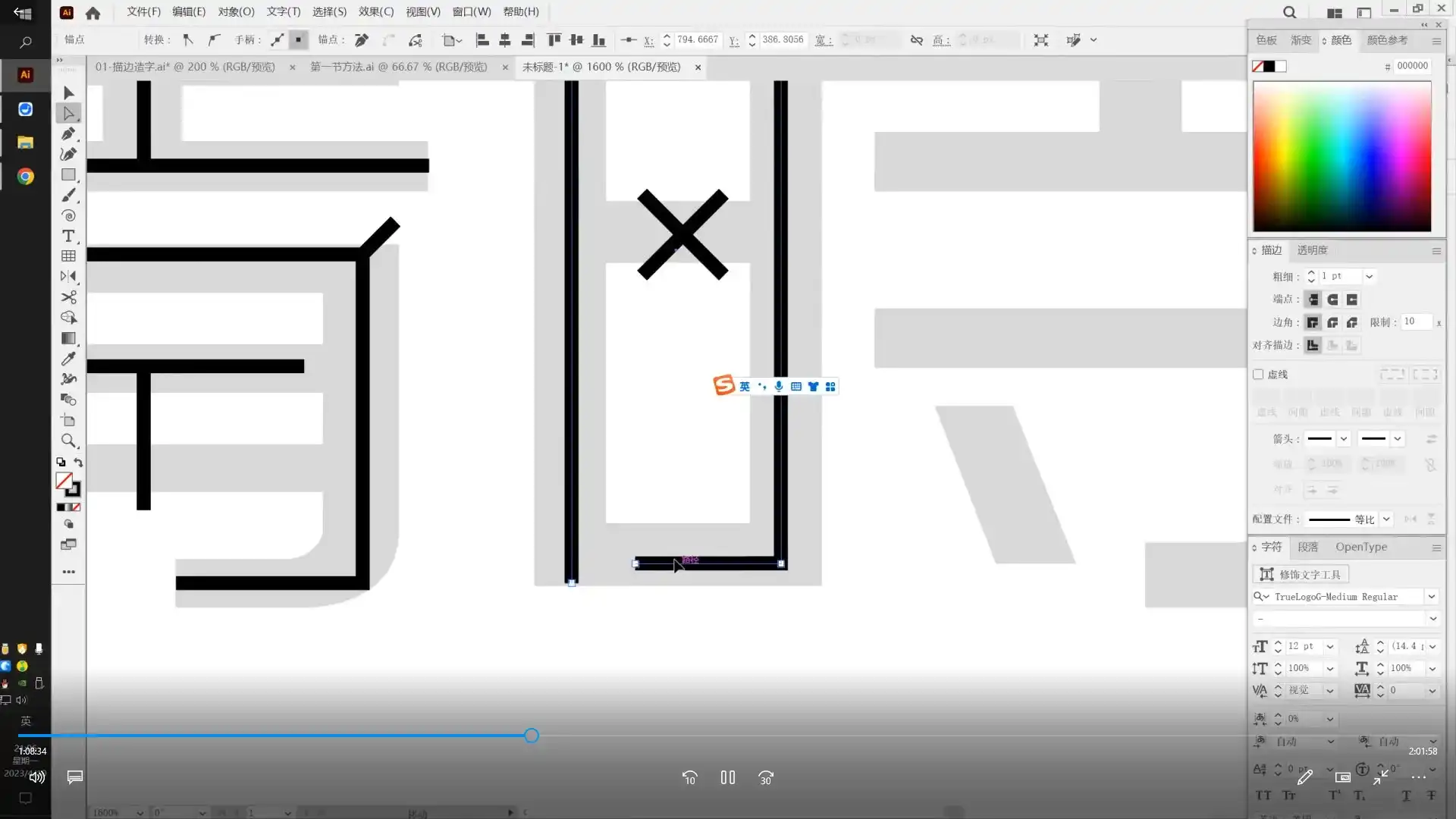The width and height of the screenshot is (1456, 819).
Task: Select the black Selection tool arrow
Action: tap(68, 93)
